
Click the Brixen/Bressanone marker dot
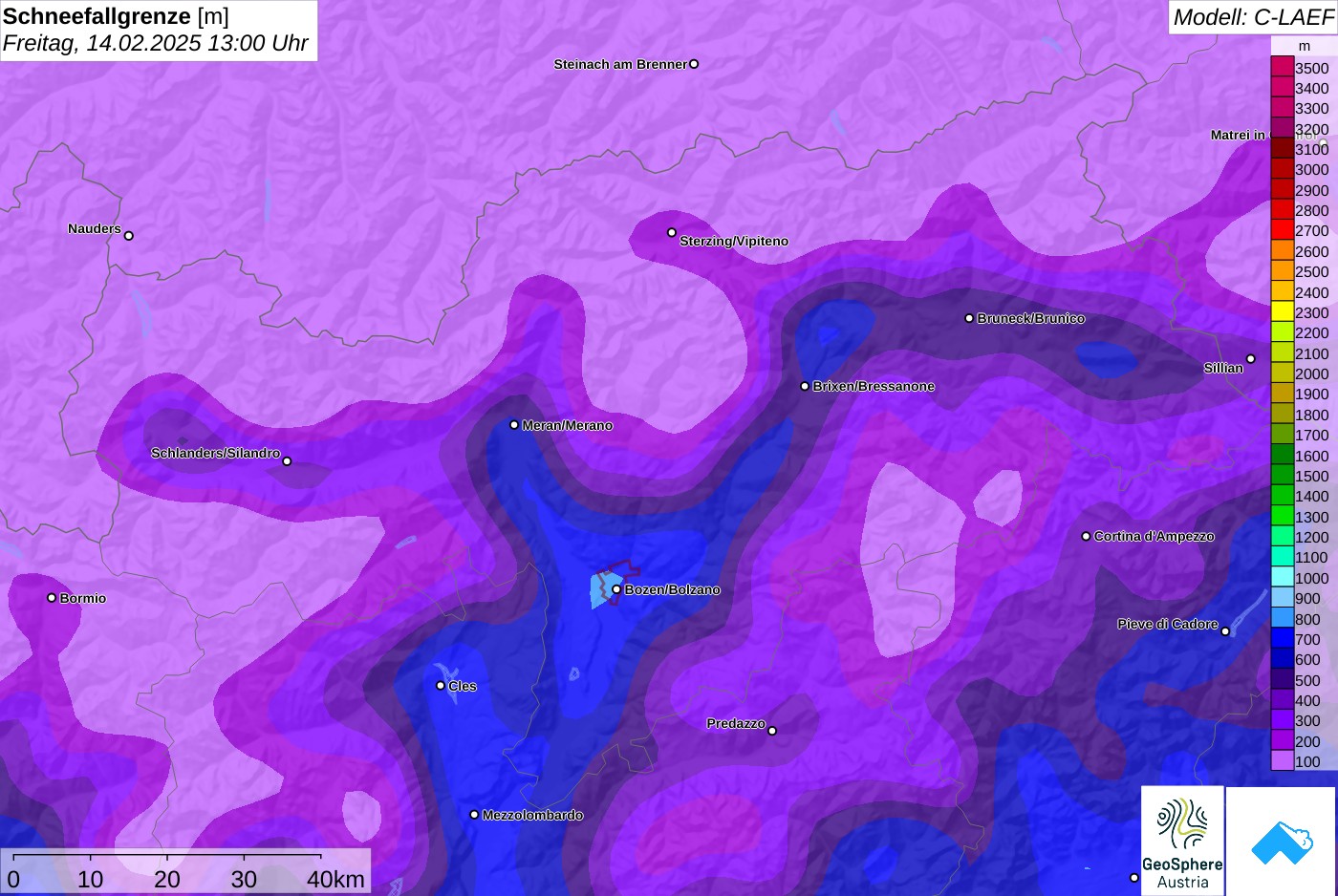click(x=805, y=386)
